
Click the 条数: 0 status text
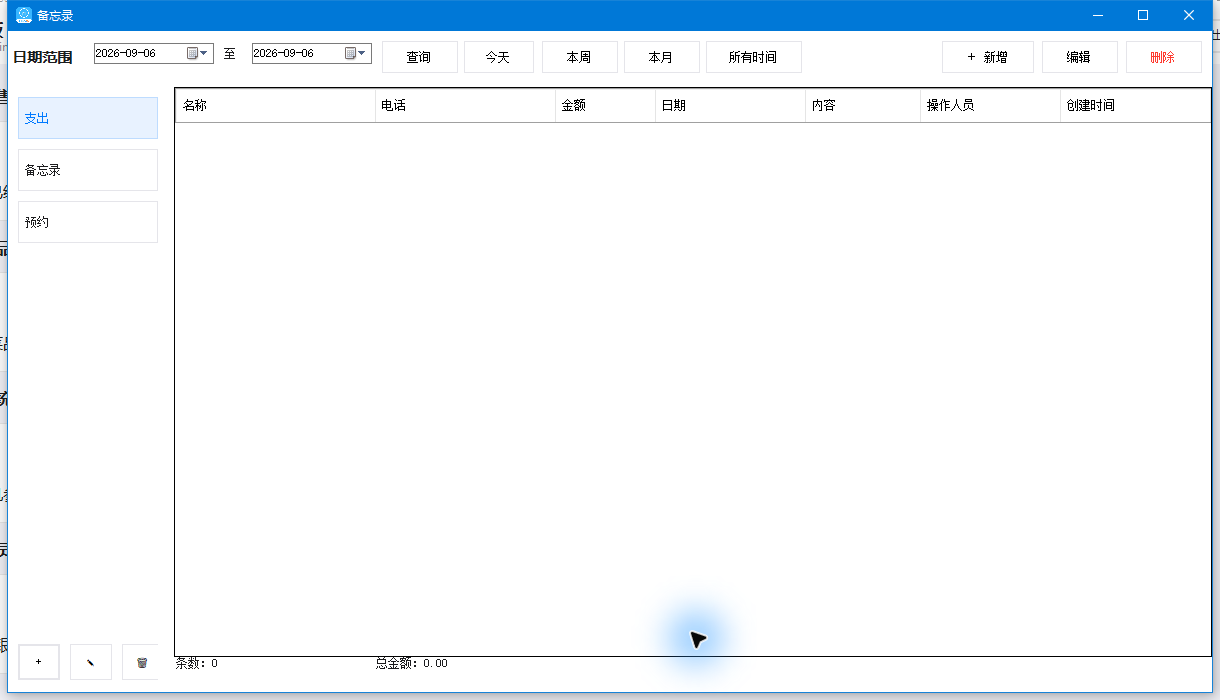(x=197, y=663)
